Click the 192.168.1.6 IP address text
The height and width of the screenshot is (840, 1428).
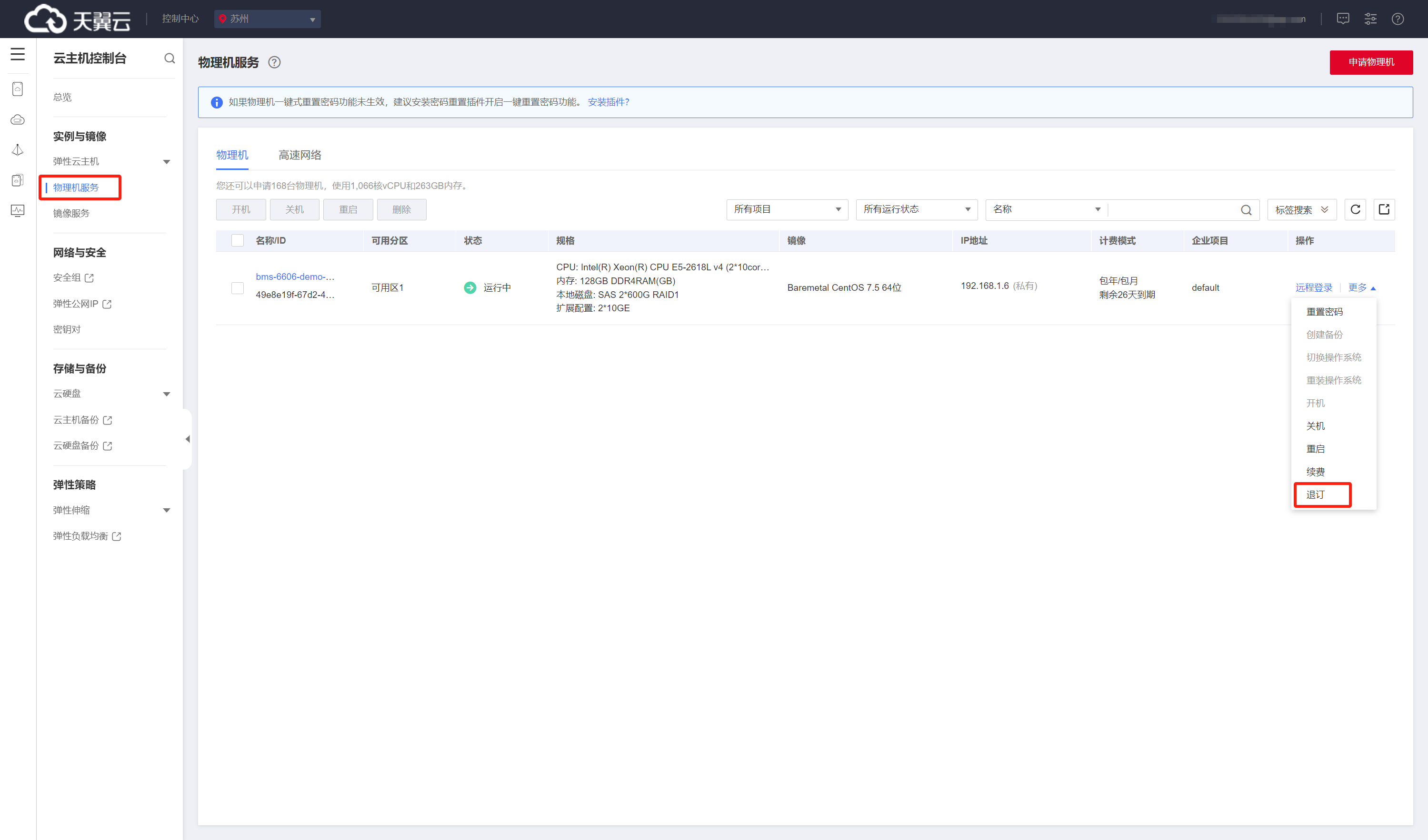(x=985, y=286)
